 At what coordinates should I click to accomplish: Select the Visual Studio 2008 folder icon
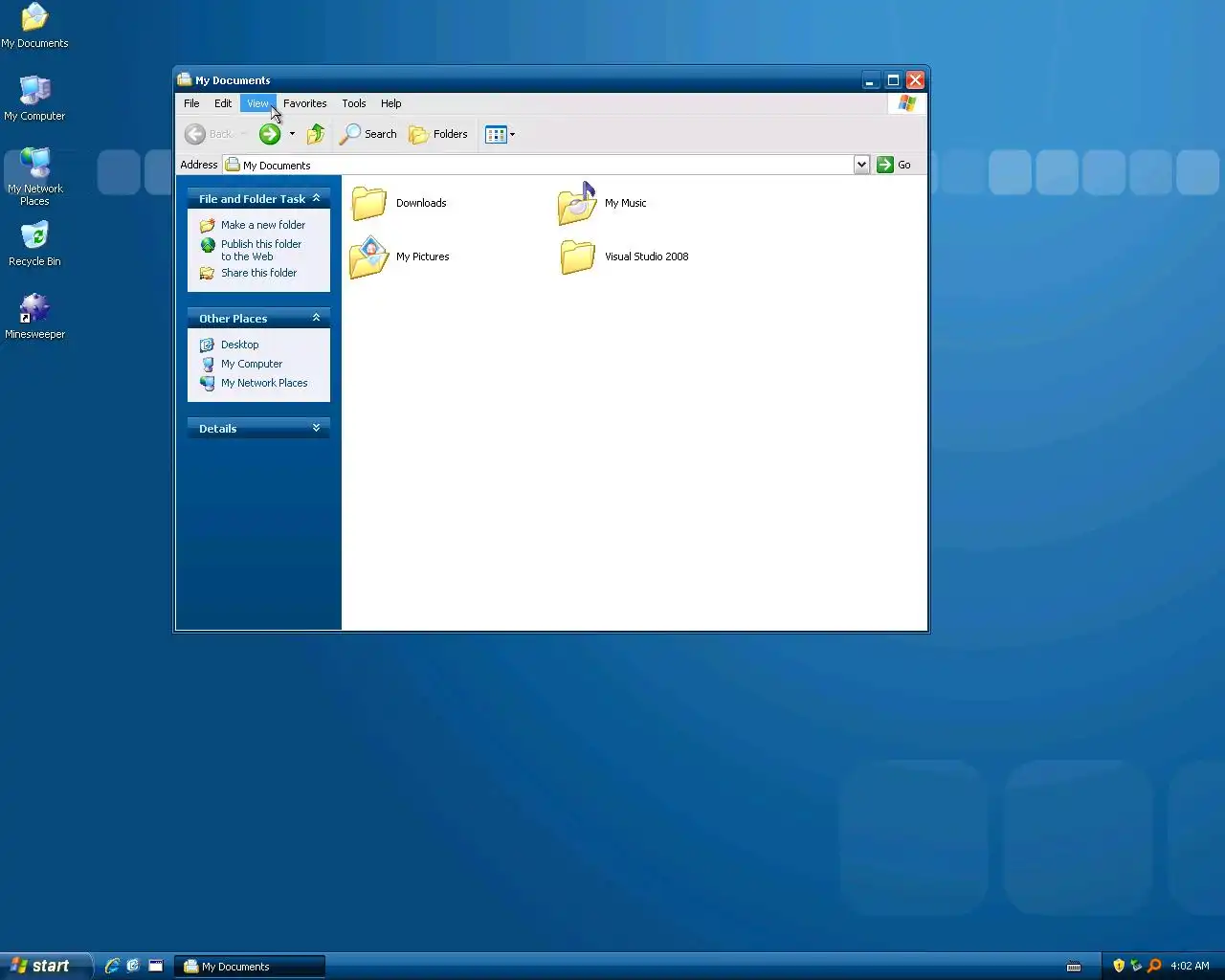[x=577, y=256]
